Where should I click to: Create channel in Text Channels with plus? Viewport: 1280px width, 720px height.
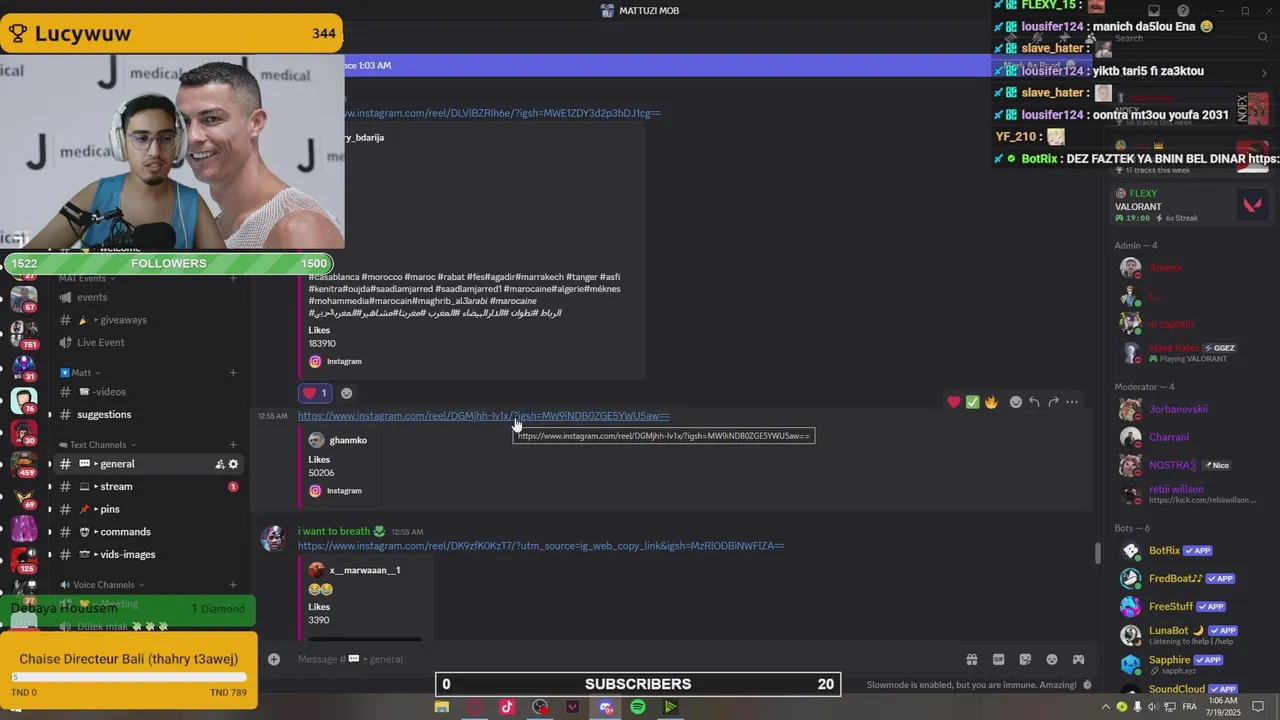(x=233, y=445)
